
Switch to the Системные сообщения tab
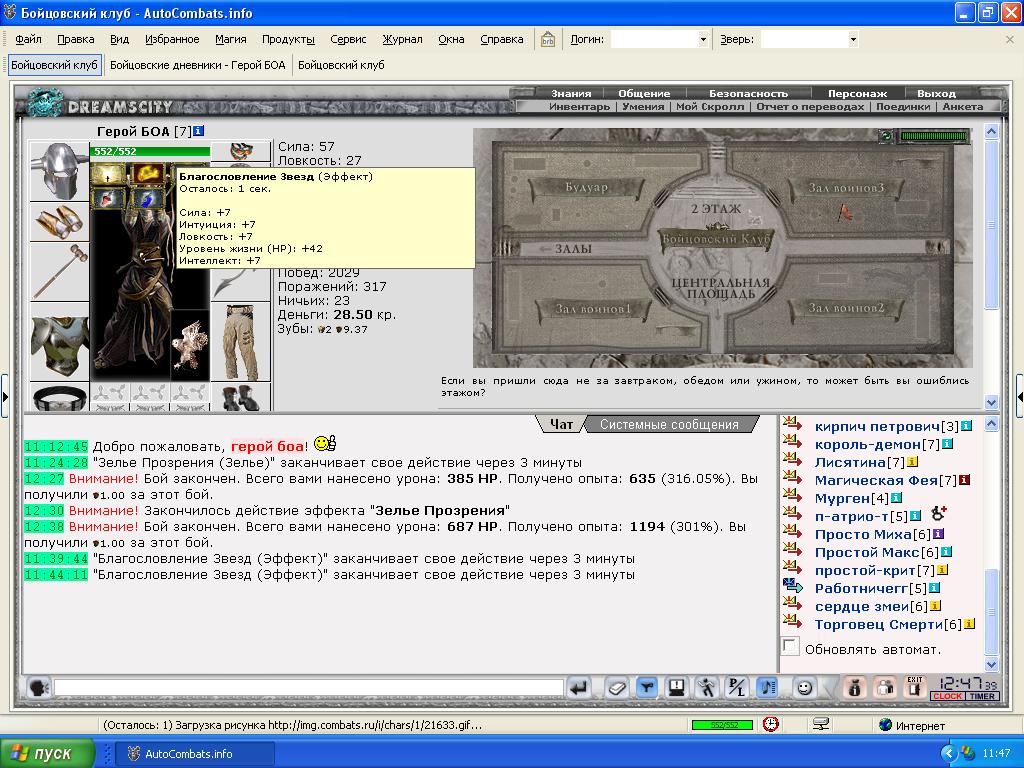(669, 424)
